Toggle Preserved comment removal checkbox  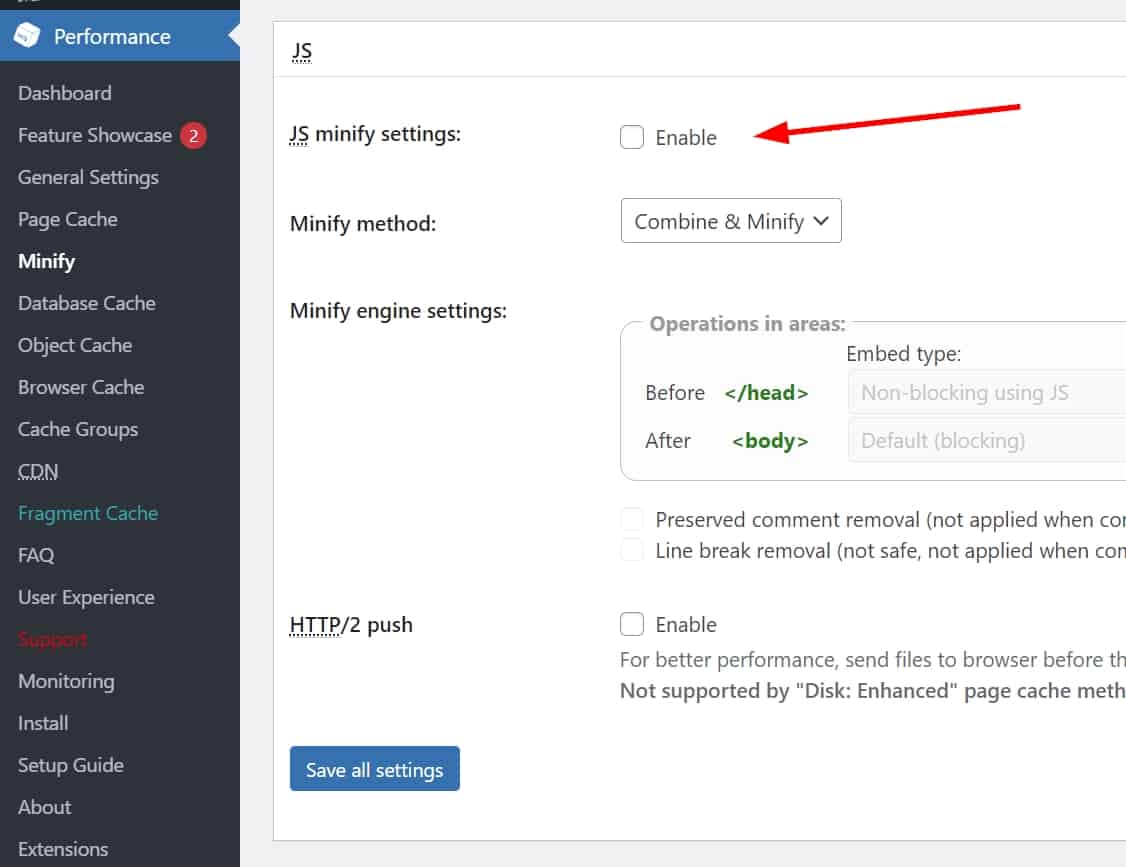coord(632,519)
